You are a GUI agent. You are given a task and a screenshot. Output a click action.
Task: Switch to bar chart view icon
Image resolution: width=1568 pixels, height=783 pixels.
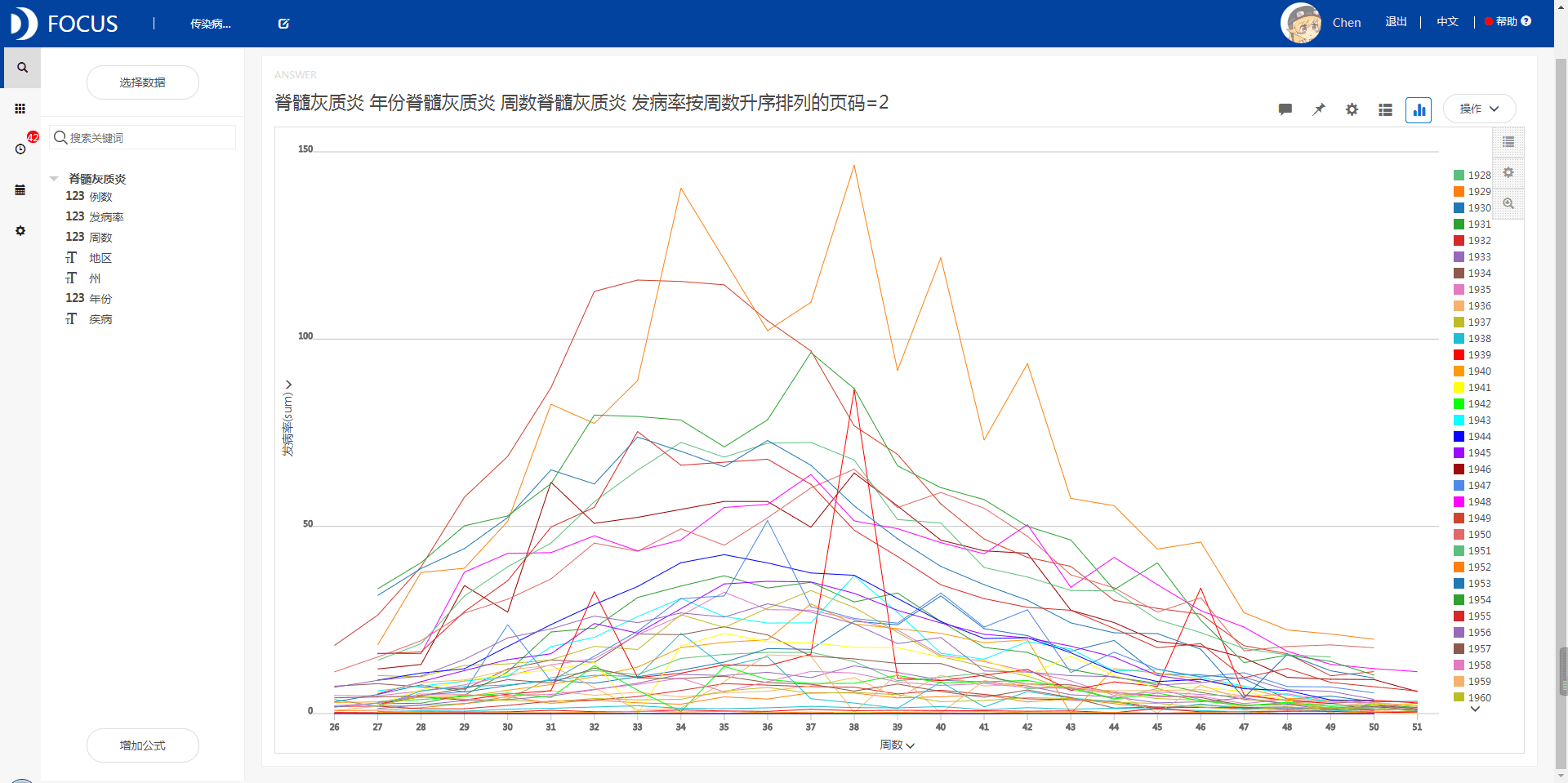pyautogui.click(x=1419, y=109)
